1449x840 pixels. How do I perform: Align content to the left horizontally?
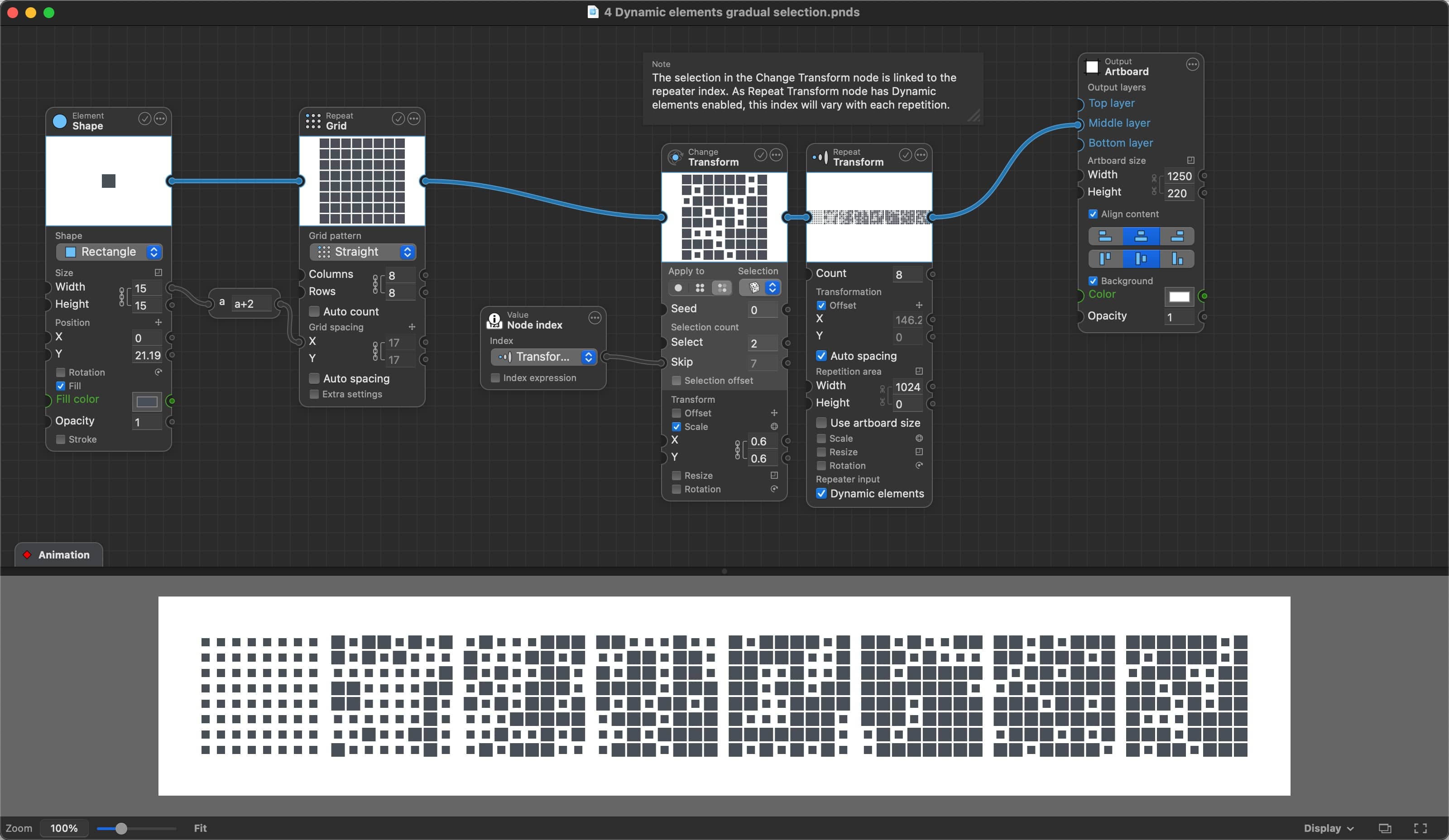(x=1105, y=236)
